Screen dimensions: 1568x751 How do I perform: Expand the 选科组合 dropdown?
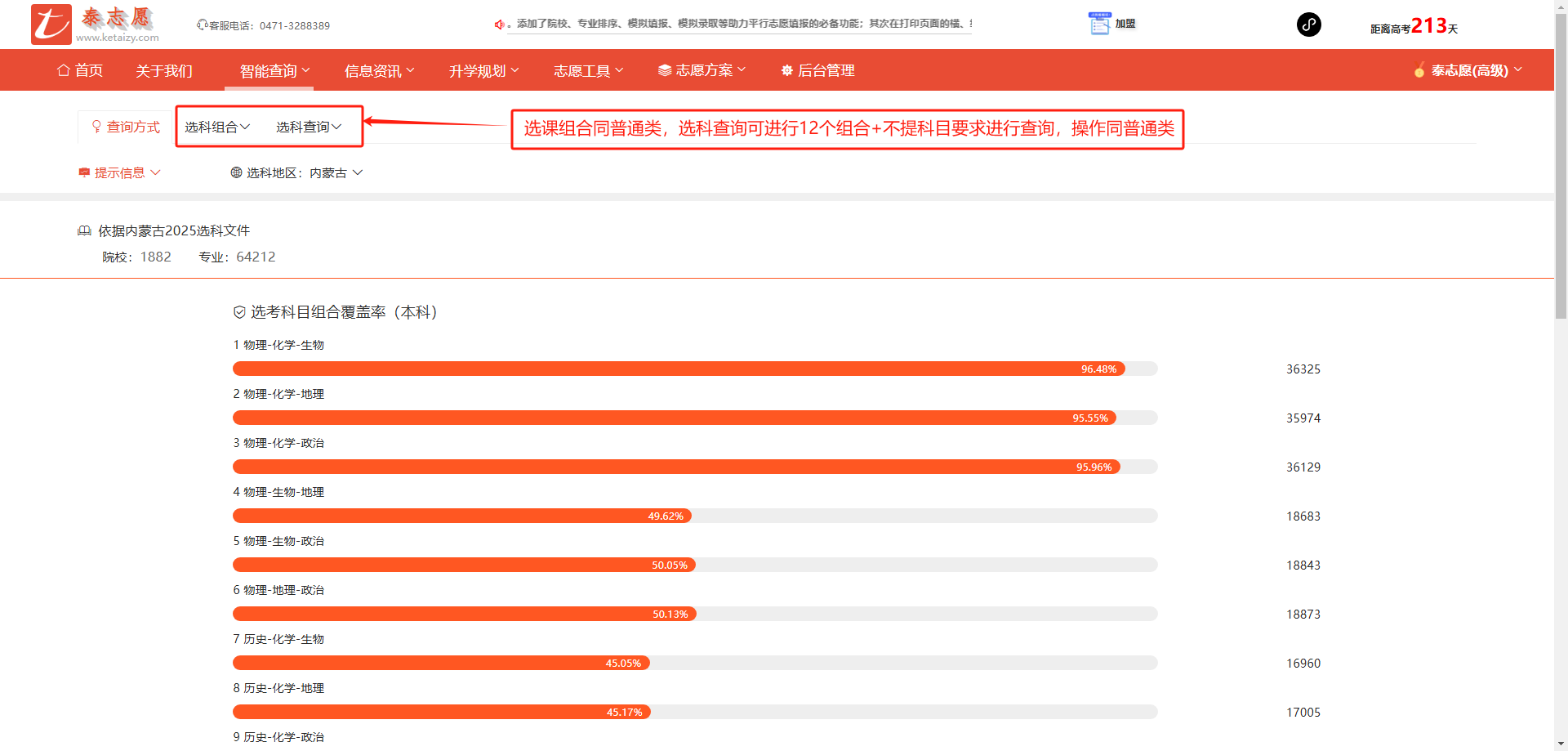[x=217, y=127]
